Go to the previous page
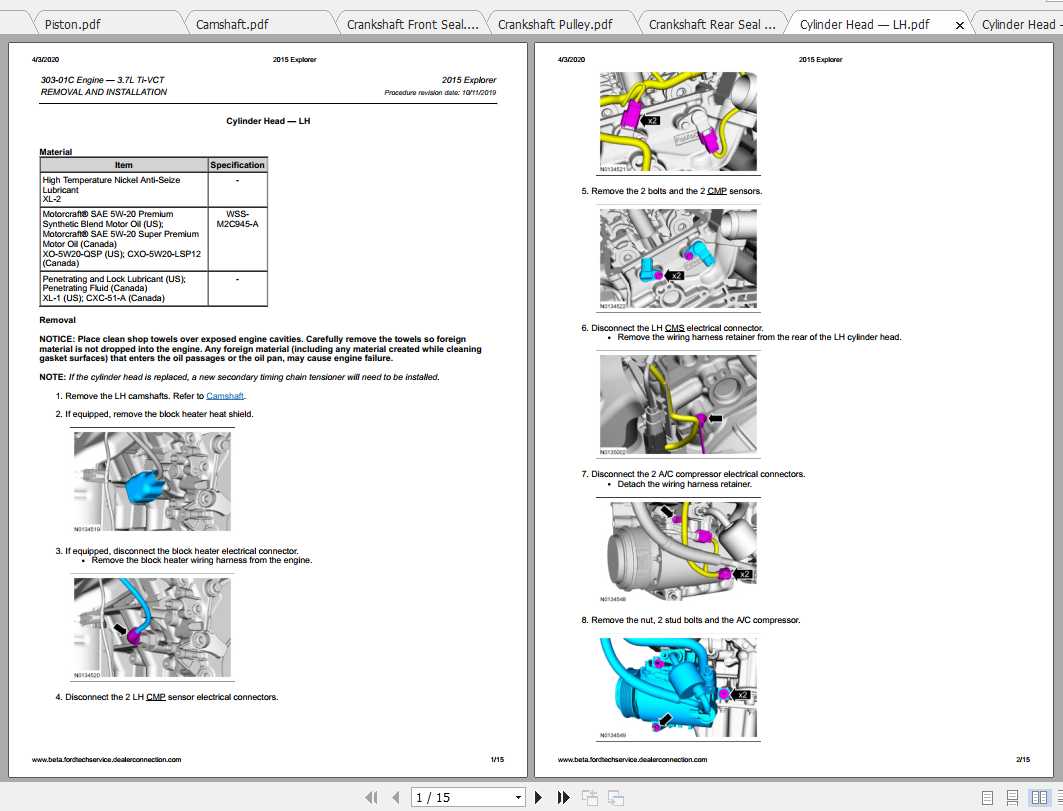The image size is (1063, 811). (396, 797)
